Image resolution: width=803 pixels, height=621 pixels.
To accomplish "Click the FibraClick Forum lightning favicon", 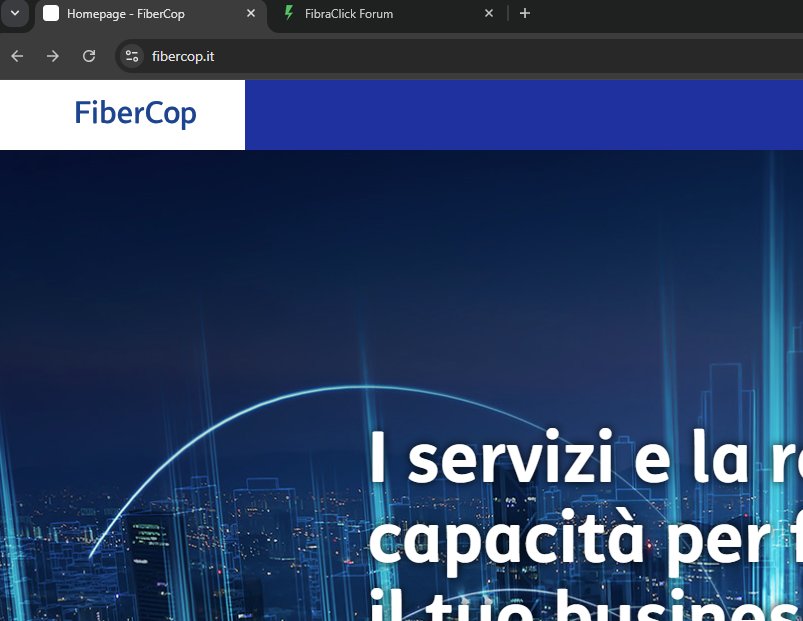I will pyautogui.click(x=289, y=13).
